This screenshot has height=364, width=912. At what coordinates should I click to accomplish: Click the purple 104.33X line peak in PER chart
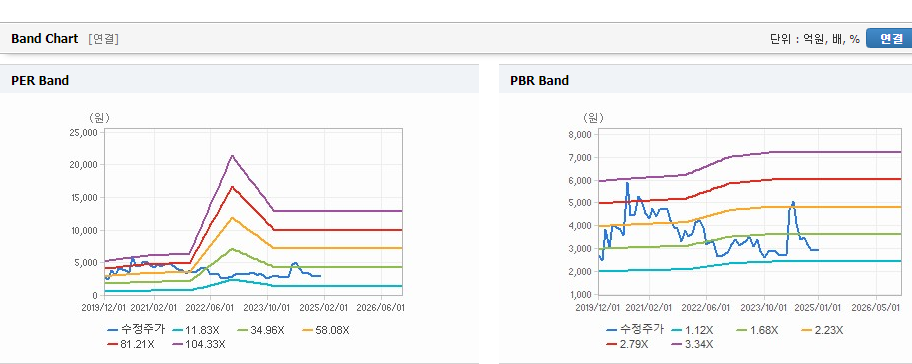pos(232,155)
